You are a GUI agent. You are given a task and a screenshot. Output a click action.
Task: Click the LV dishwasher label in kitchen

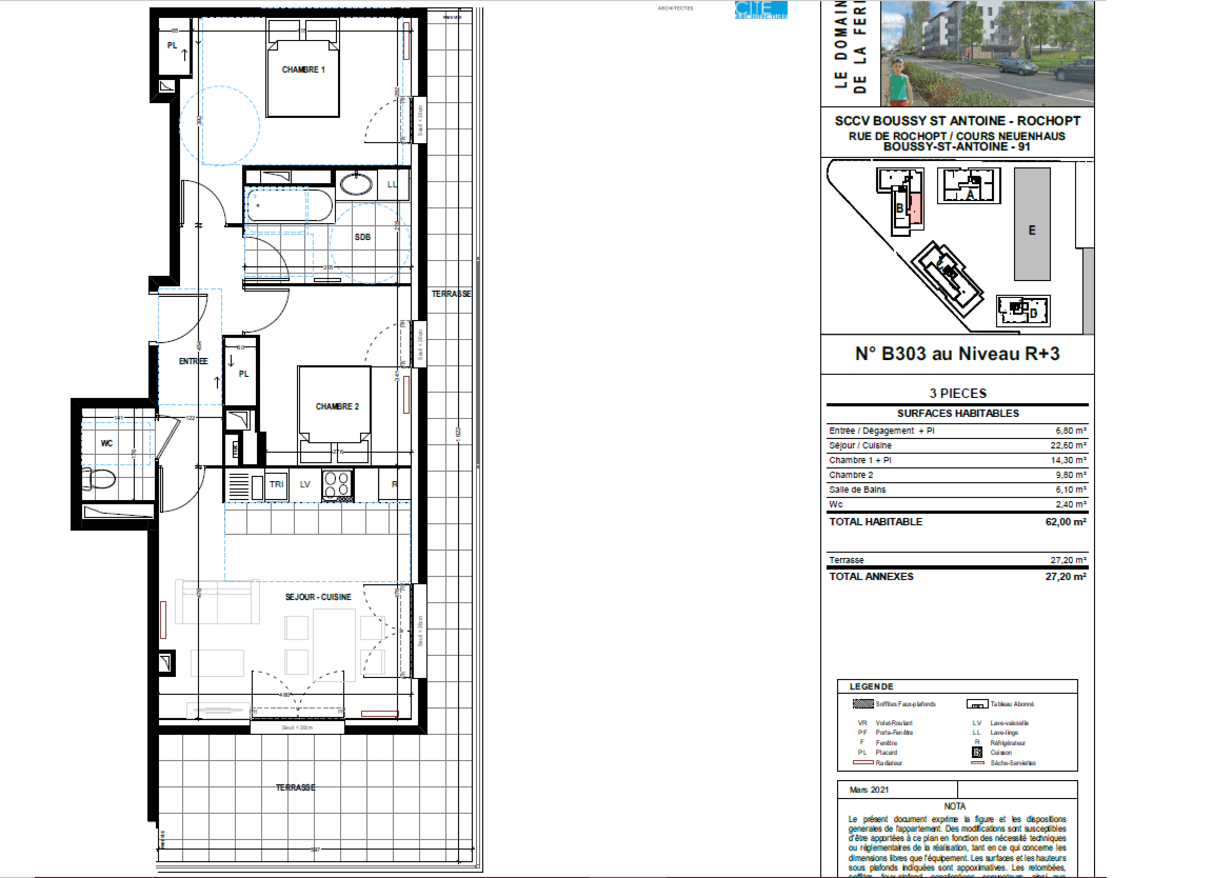[305, 484]
